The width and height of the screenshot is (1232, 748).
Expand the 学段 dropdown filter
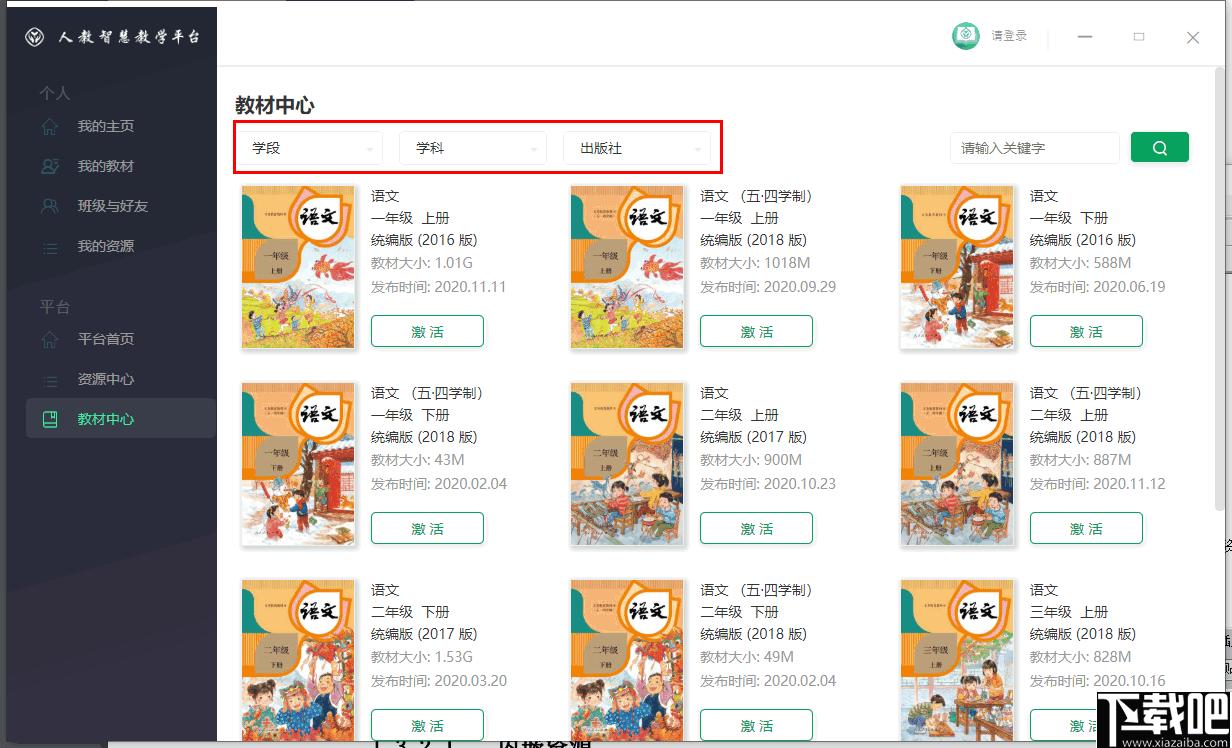click(x=310, y=148)
